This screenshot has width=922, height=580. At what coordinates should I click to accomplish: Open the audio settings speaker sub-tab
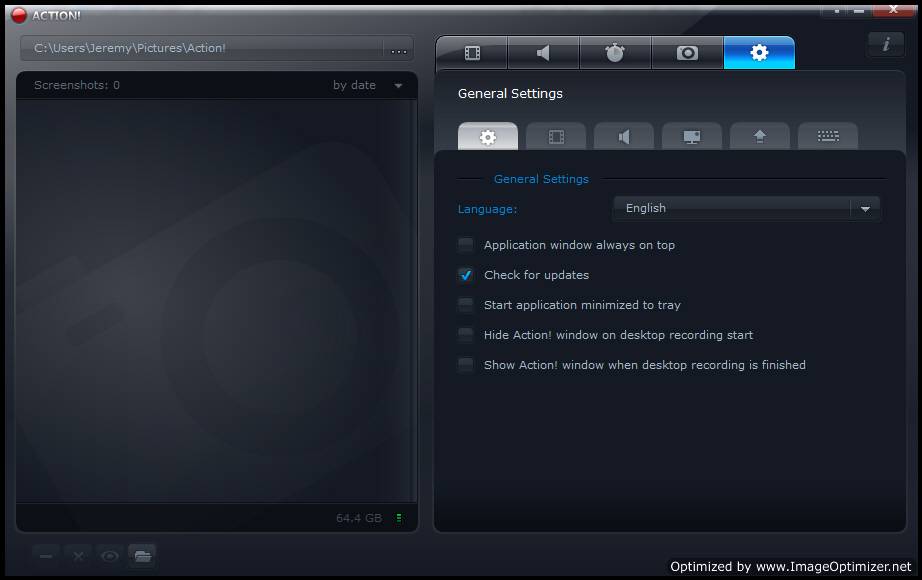tap(624, 136)
